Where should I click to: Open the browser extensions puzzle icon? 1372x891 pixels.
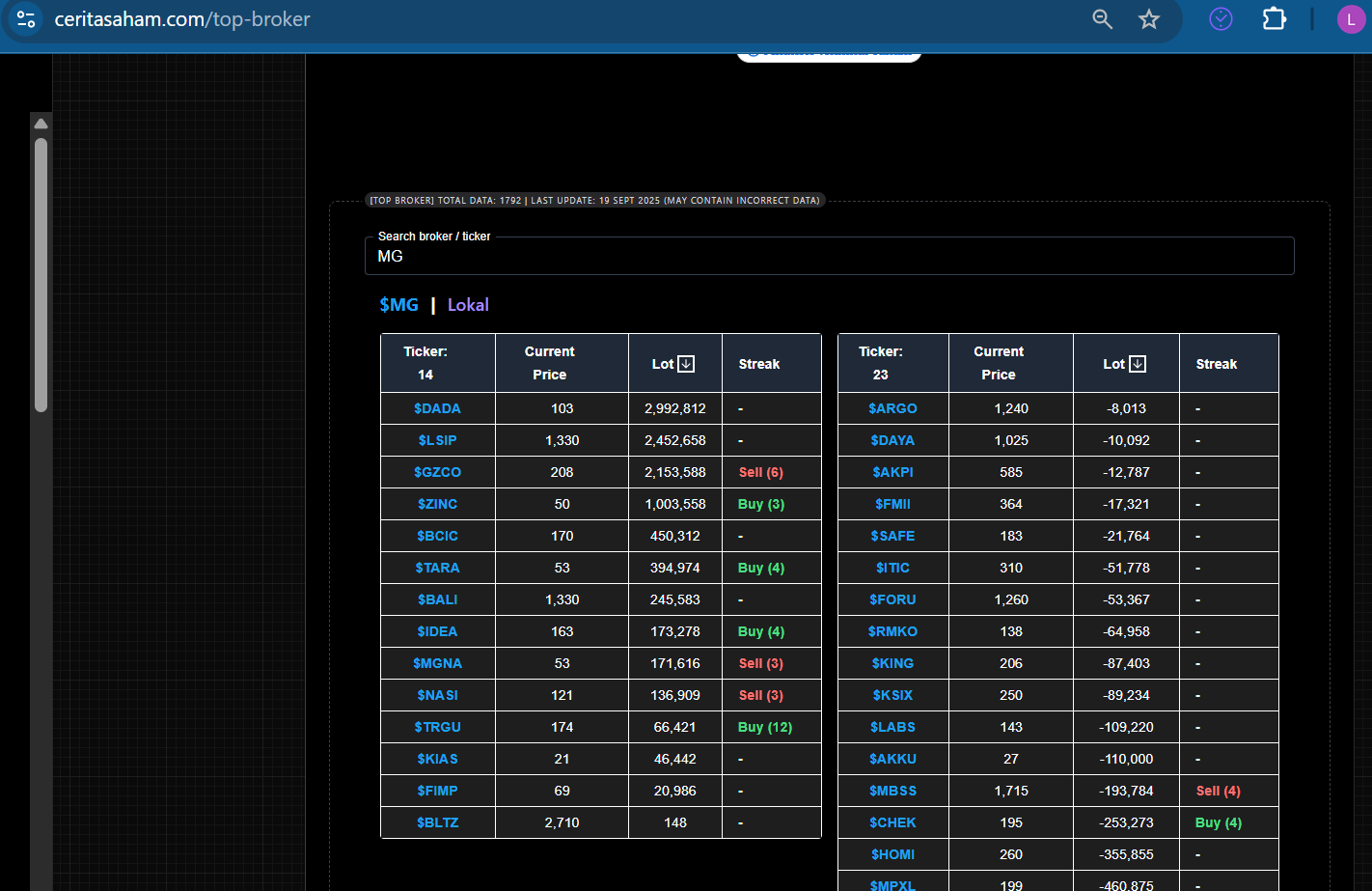pos(1275,19)
